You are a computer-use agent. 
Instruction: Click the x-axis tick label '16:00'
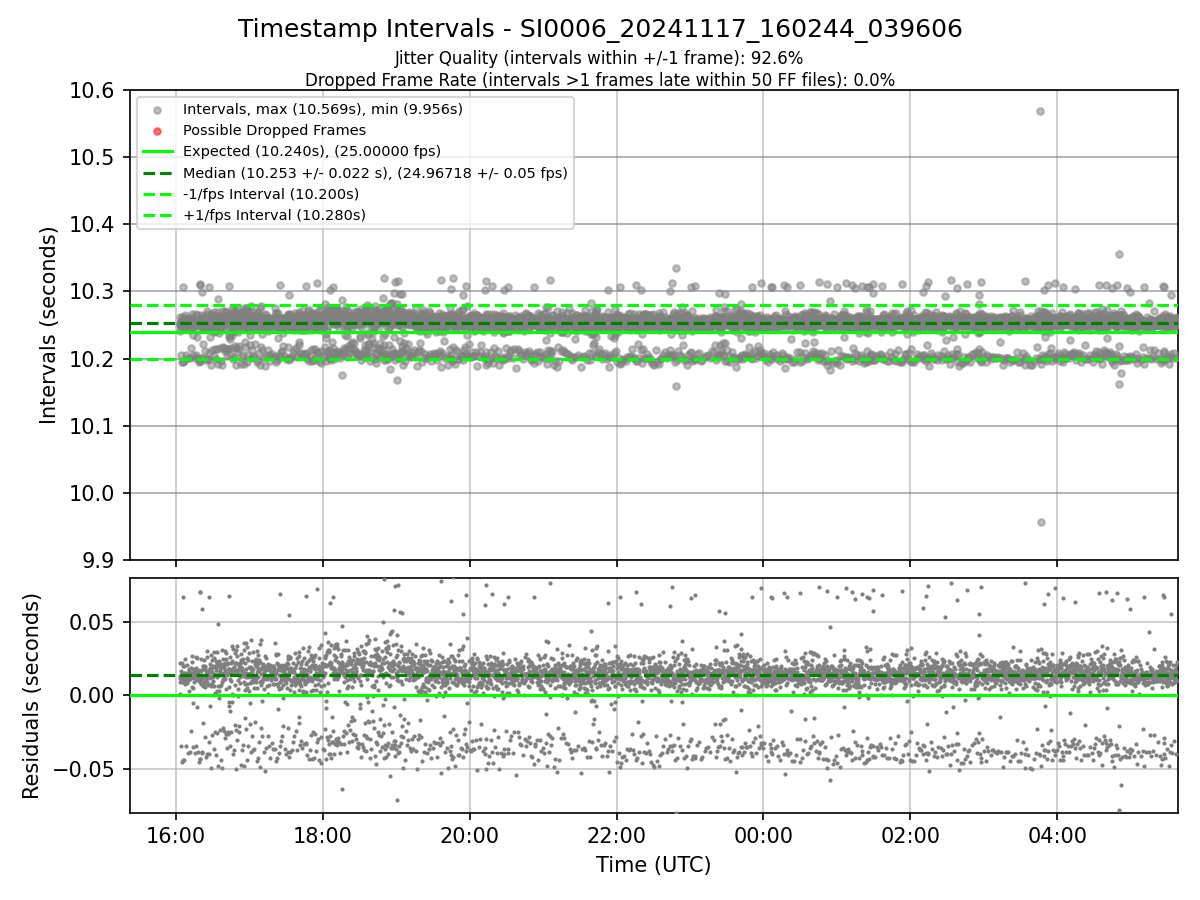pyautogui.click(x=176, y=835)
